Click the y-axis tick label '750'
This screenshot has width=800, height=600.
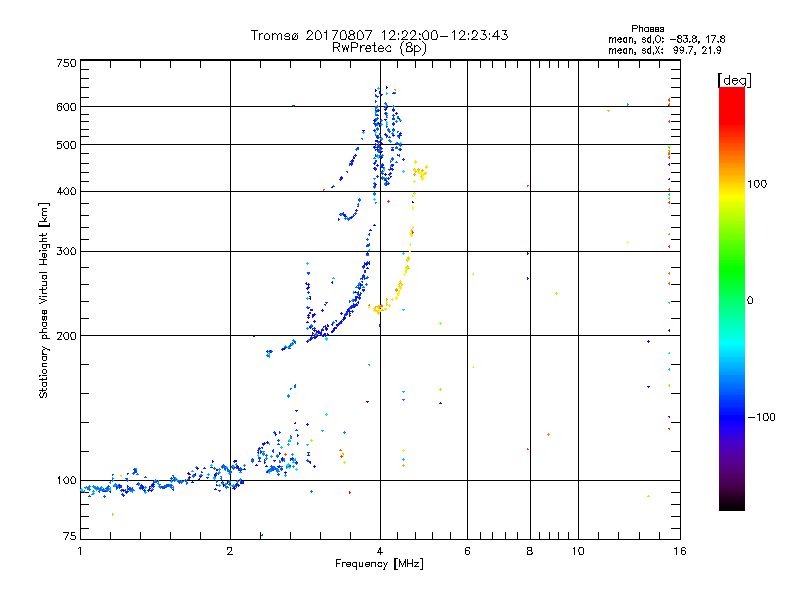pyautogui.click(x=66, y=63)
